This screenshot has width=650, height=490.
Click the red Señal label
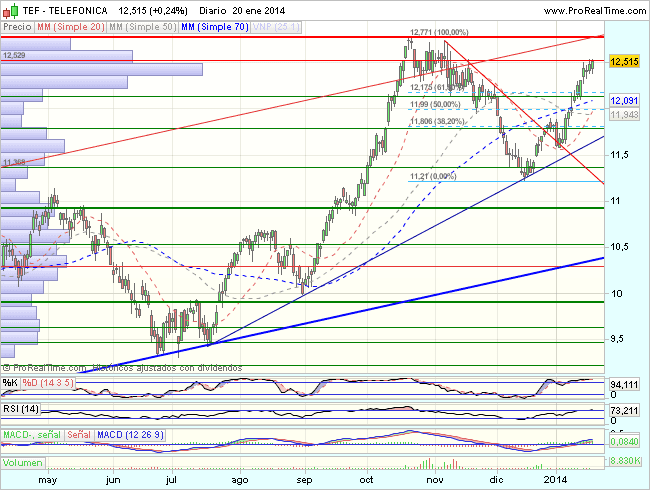coord(79,435)
